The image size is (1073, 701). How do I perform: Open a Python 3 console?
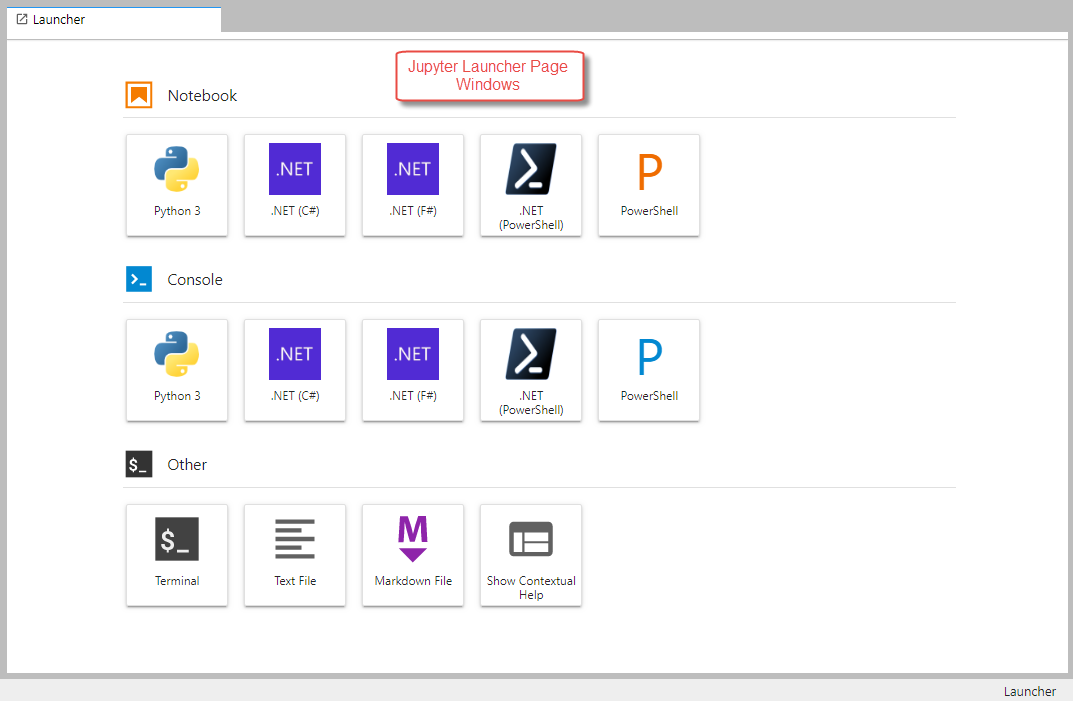(177, 370)
